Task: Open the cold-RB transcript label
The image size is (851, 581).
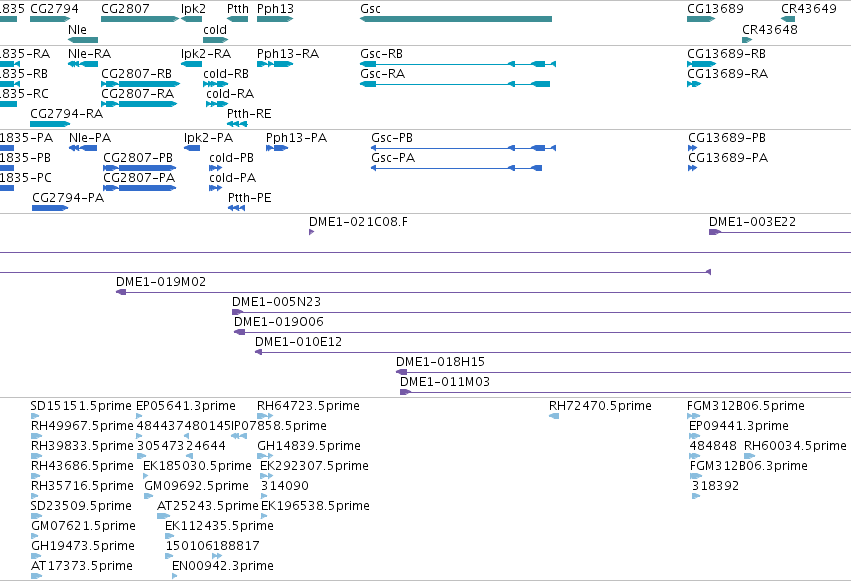Action: 226,74
